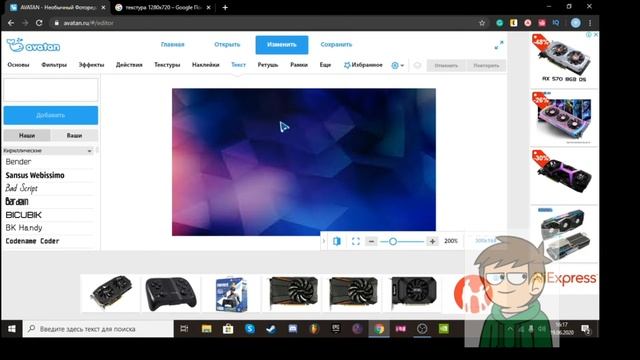Open RX 570 8GB ad thumbnail
This screenshot has height=360, width=640.
tap(564, 60)
